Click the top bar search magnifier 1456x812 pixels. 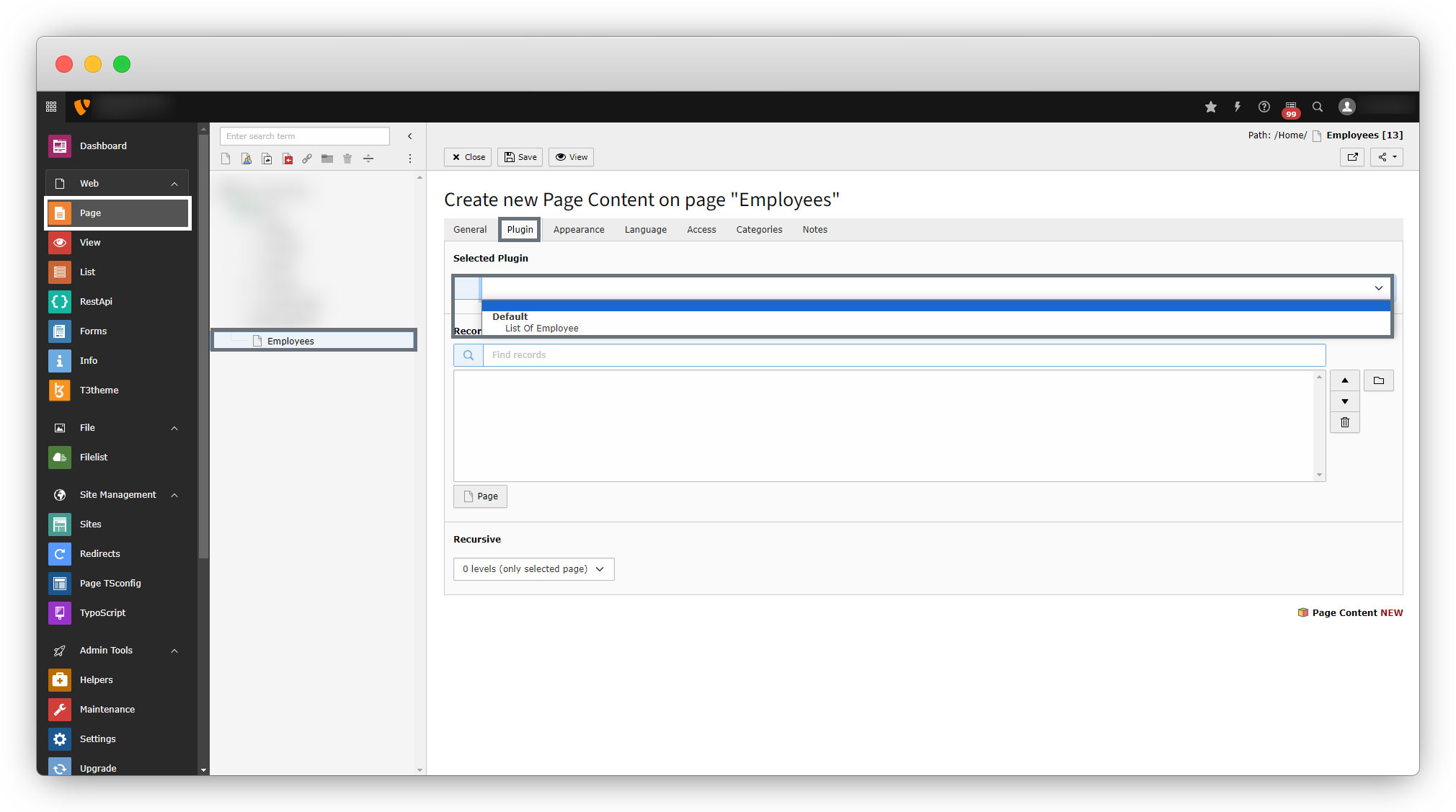[x=1318, y=107]
